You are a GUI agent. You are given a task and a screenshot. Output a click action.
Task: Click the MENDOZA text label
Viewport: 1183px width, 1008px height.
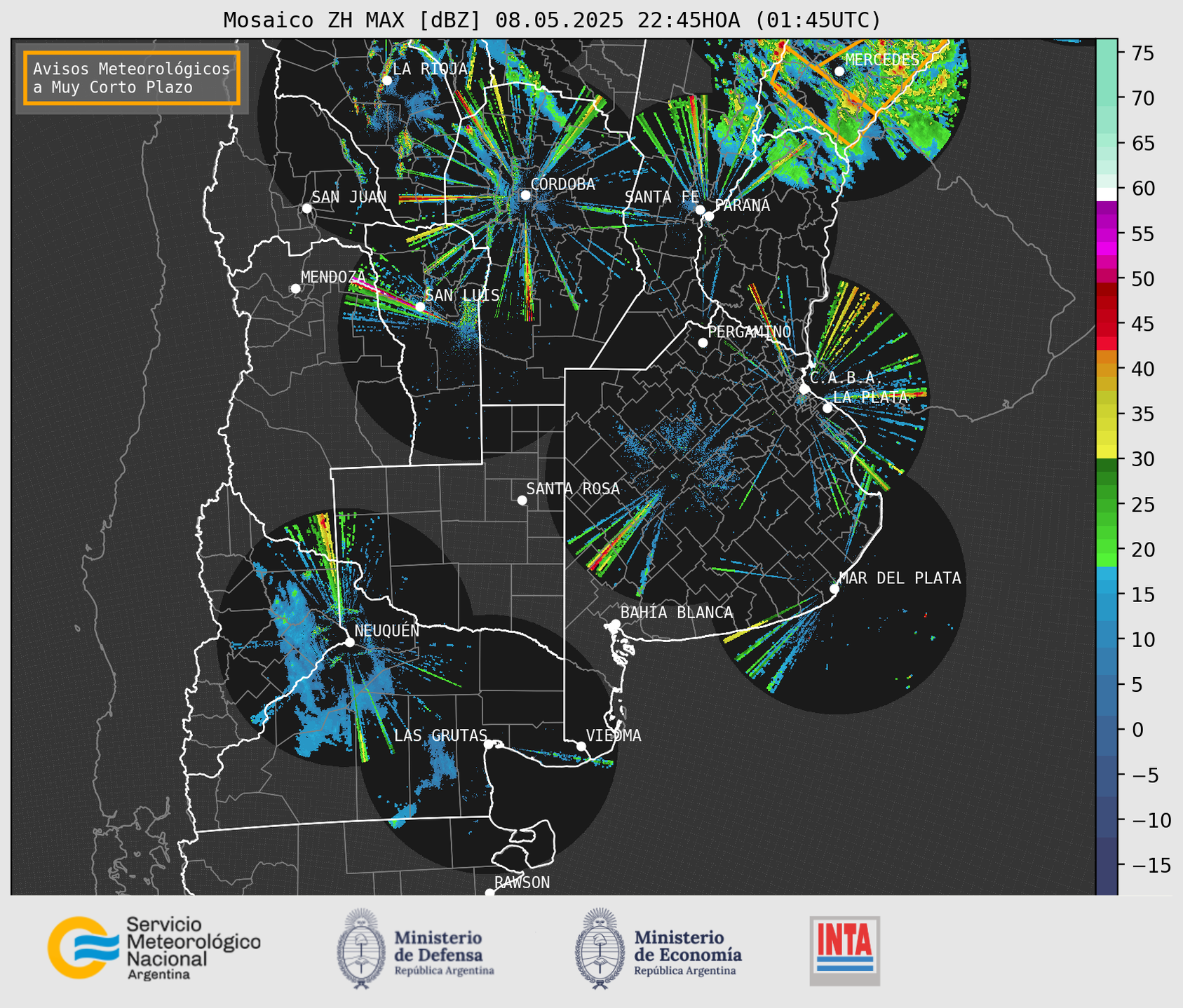click(x=333, y=278)
